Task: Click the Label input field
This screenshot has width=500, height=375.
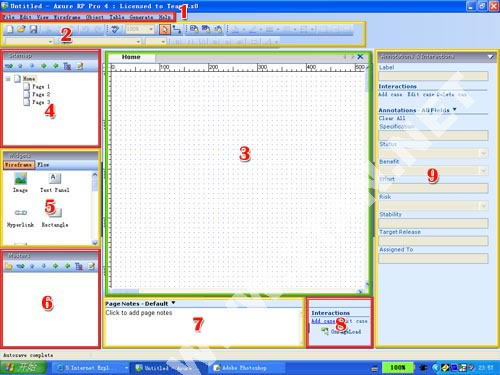Action: (433, 76)
